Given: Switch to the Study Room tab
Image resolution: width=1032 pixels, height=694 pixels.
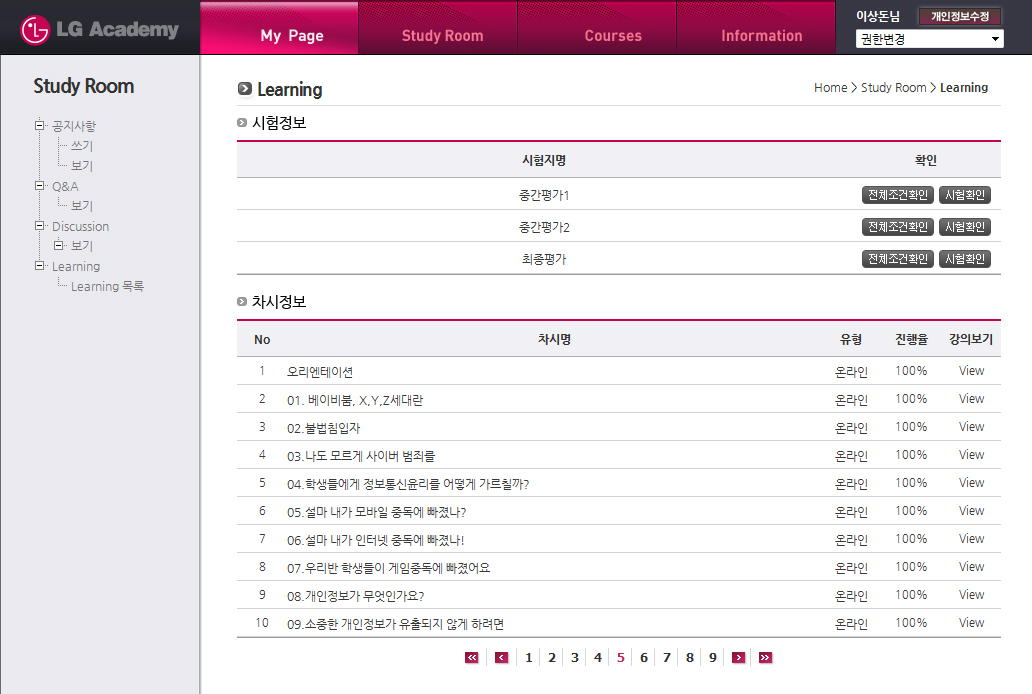Looking at the screenshot, I should (442, 36).
